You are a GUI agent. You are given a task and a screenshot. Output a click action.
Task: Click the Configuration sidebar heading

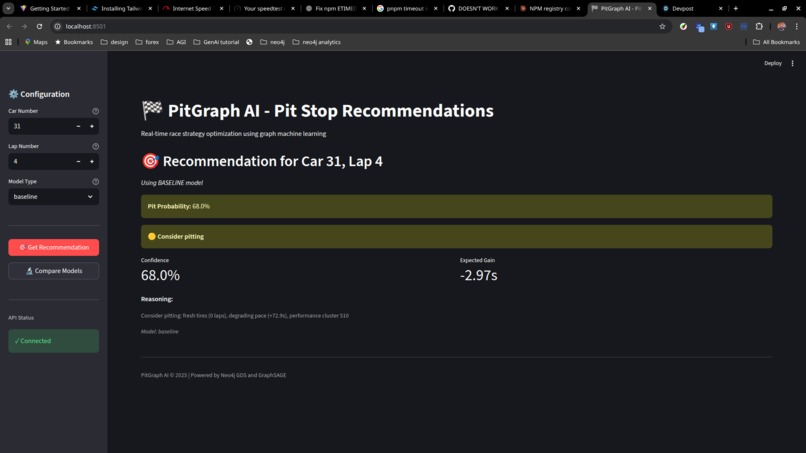(39, 94)
